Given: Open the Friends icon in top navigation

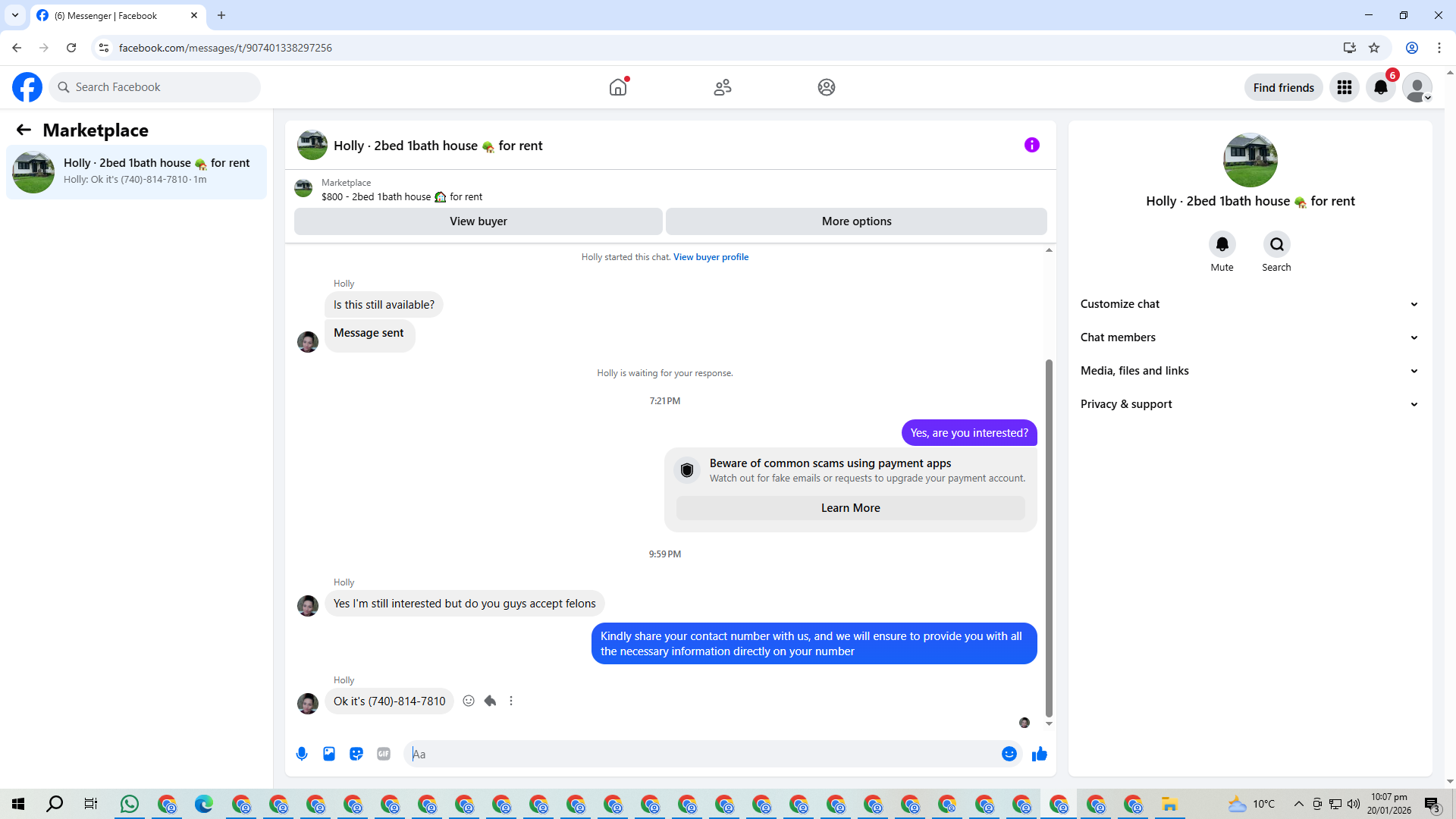Looking at the screenshot, I should point(723,87).
